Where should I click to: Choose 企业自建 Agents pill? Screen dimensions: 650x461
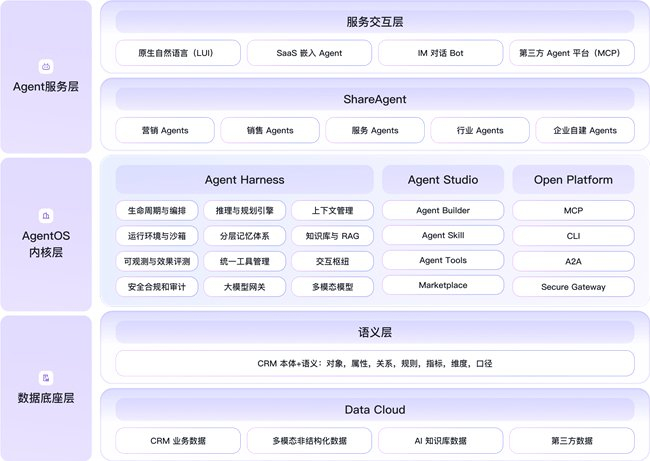[x=585, y=130]
